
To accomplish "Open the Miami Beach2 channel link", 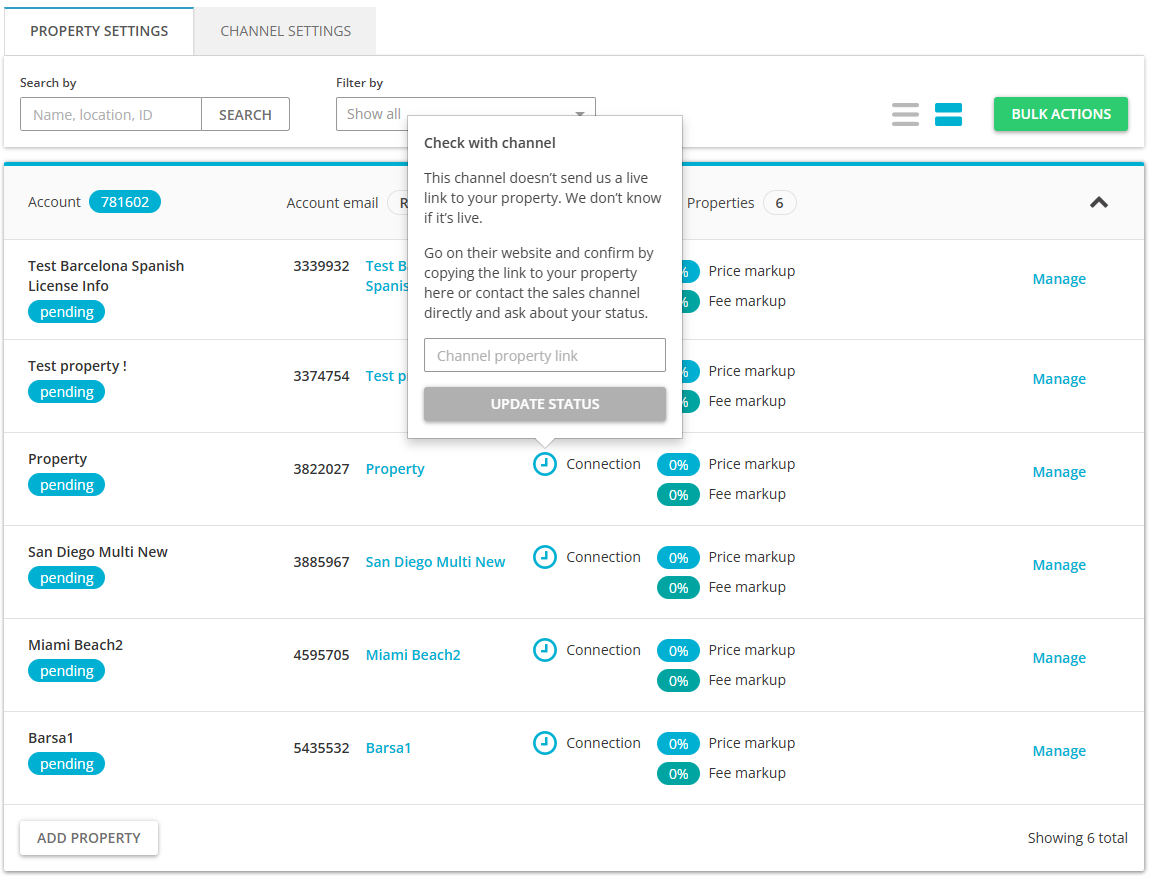I will [413, 655].
